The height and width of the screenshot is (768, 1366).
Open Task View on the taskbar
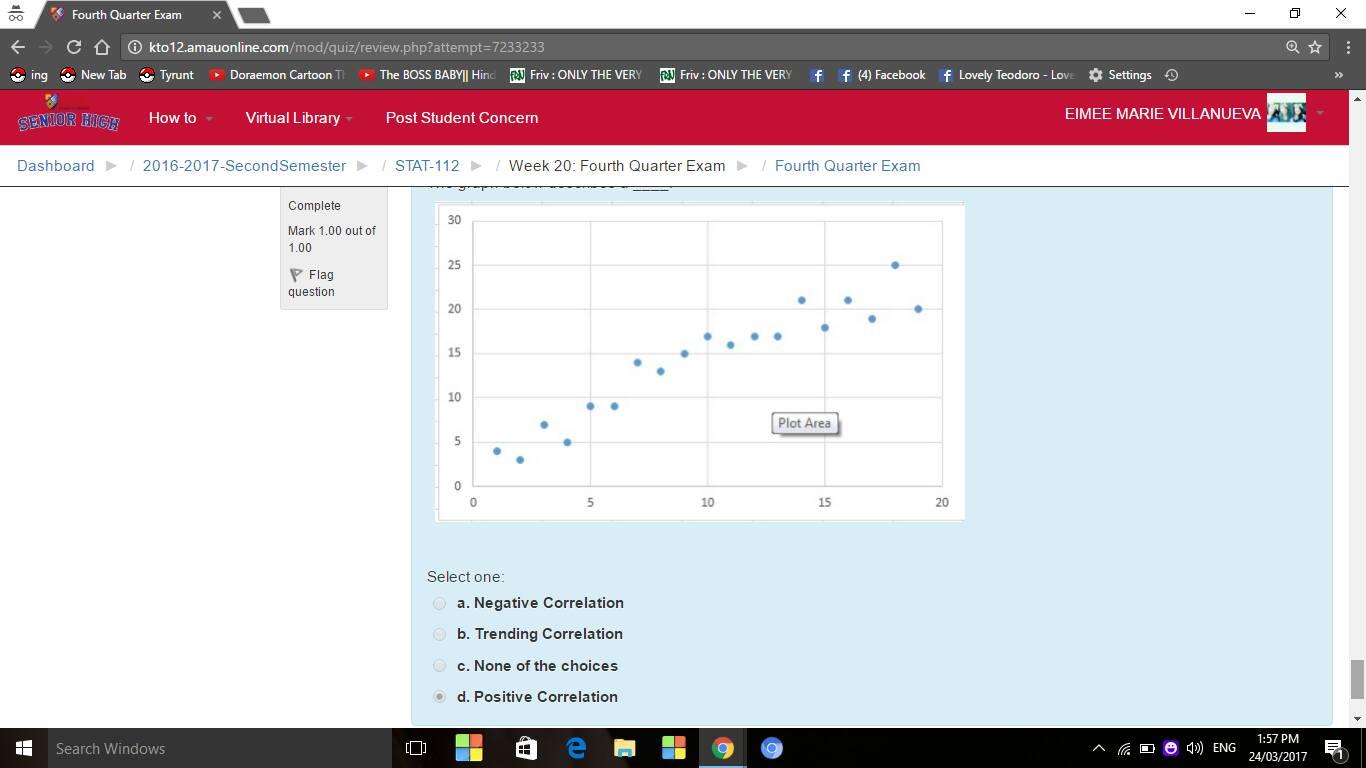(x=416, y=748)
